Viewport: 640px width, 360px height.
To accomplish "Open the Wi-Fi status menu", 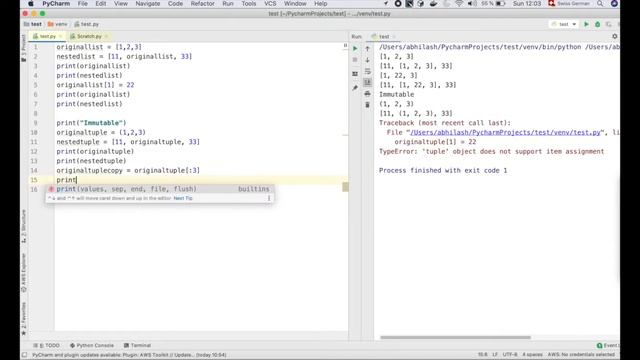I will (x=459, y=4).
